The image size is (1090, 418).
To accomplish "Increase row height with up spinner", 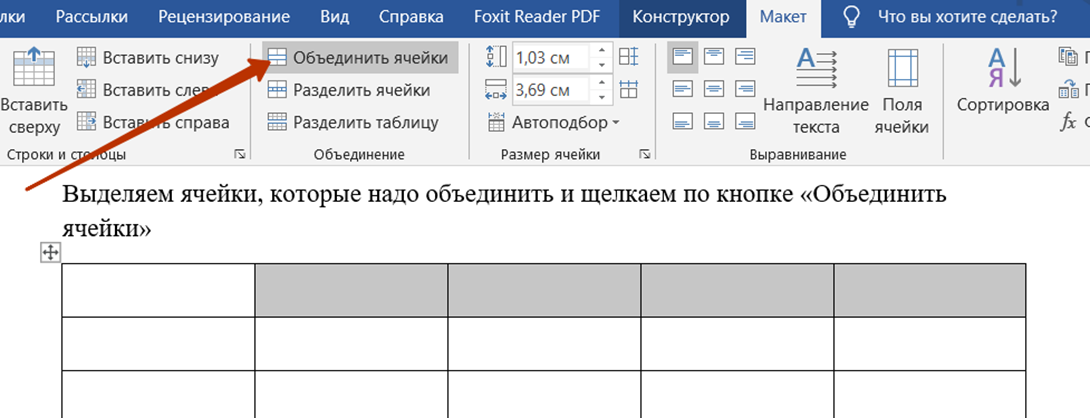I will [602, 51].
